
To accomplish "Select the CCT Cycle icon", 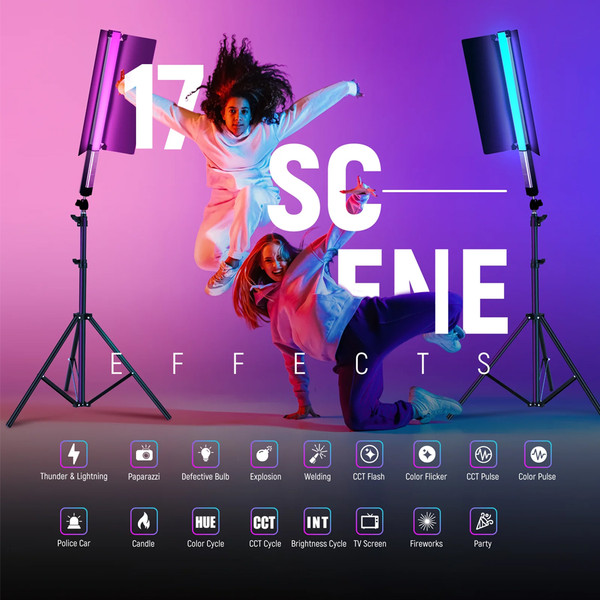I will click(x=264, y=521).
